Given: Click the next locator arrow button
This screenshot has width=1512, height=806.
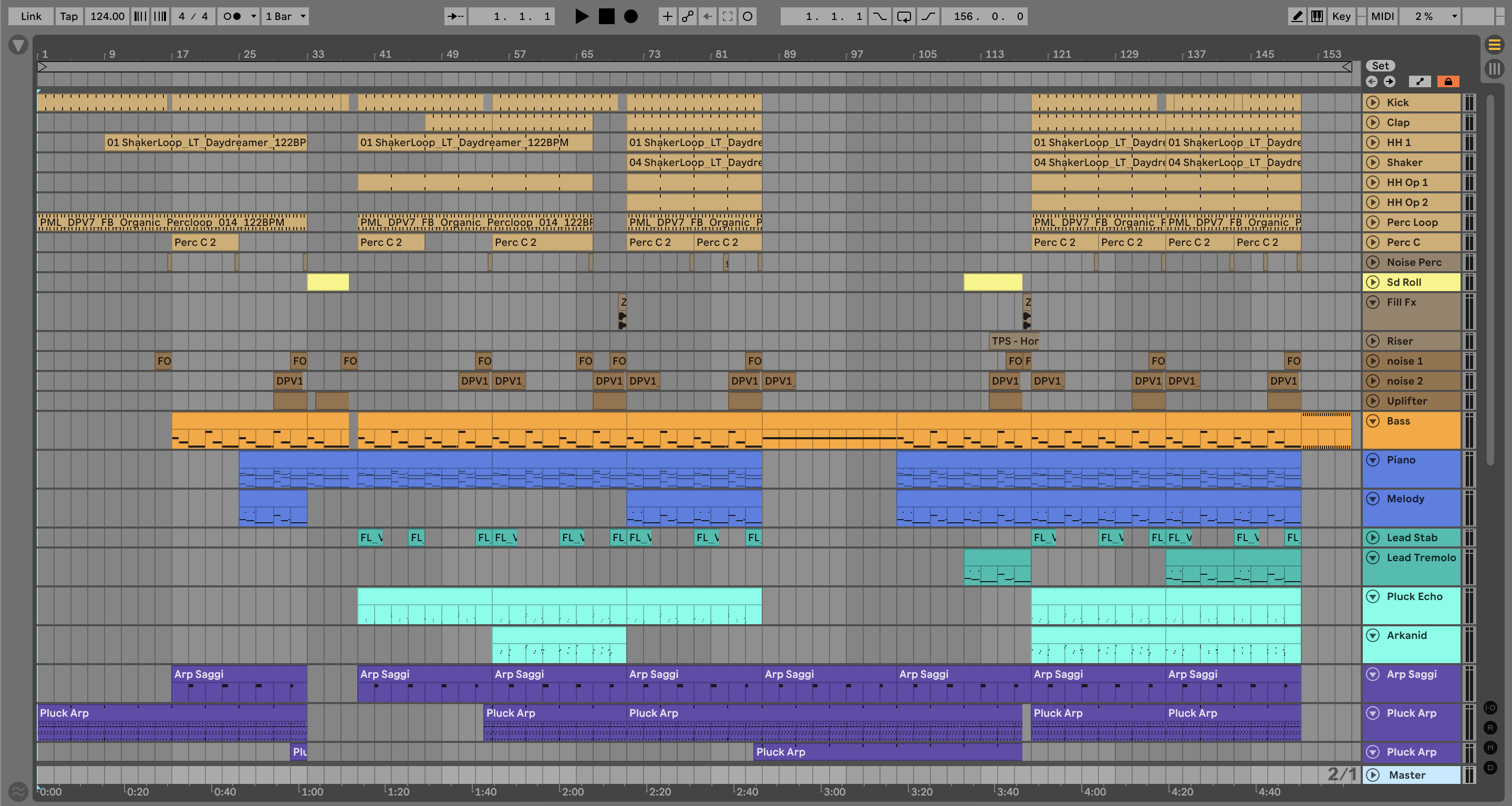Looking at the screenshot, I should [x=1389, y=81].
